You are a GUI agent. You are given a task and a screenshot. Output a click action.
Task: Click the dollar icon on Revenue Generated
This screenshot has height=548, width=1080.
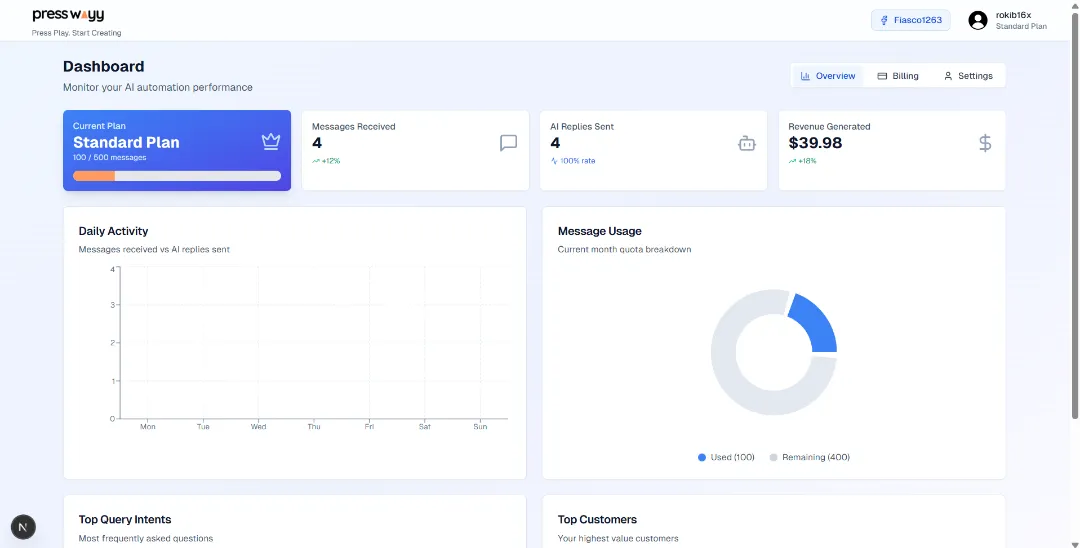985,143
